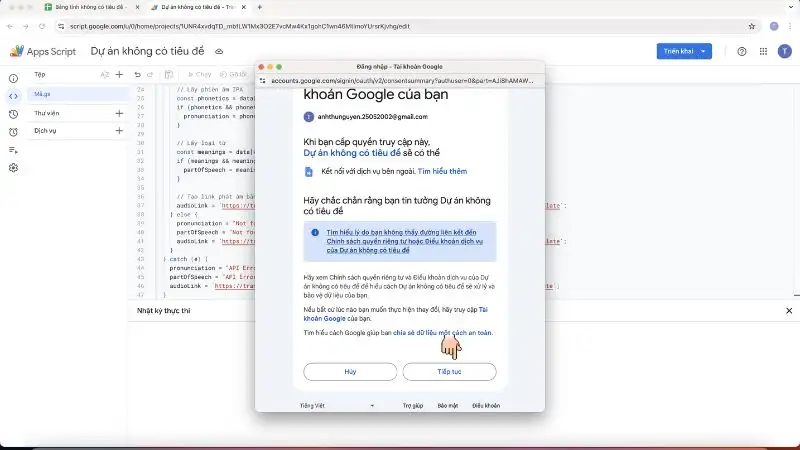Click the Tiếp tục button in consent dialog
The width and height of the screenshot is (800, 450).
(449, 371)
